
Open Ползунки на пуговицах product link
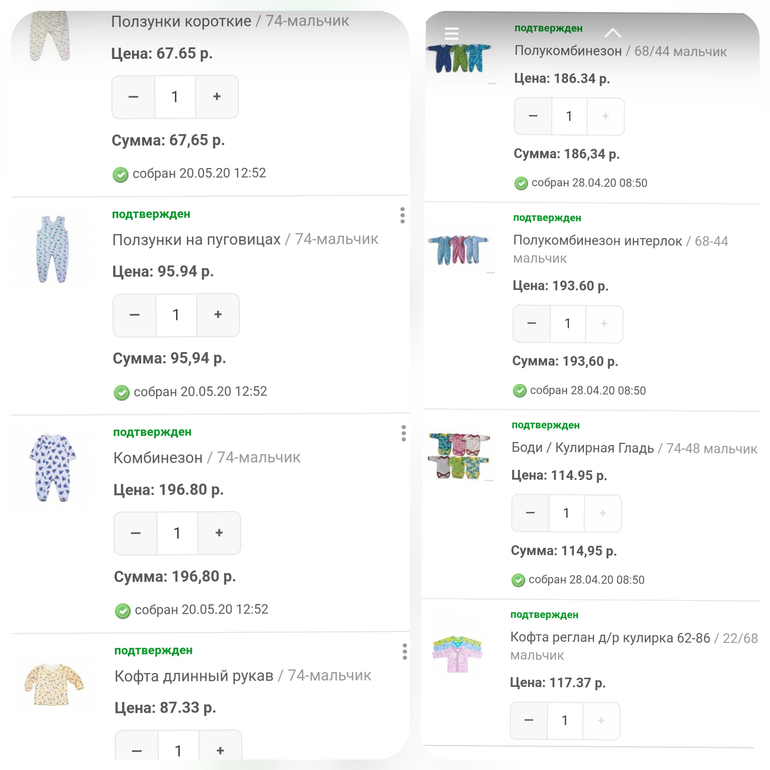pos(197,240)
